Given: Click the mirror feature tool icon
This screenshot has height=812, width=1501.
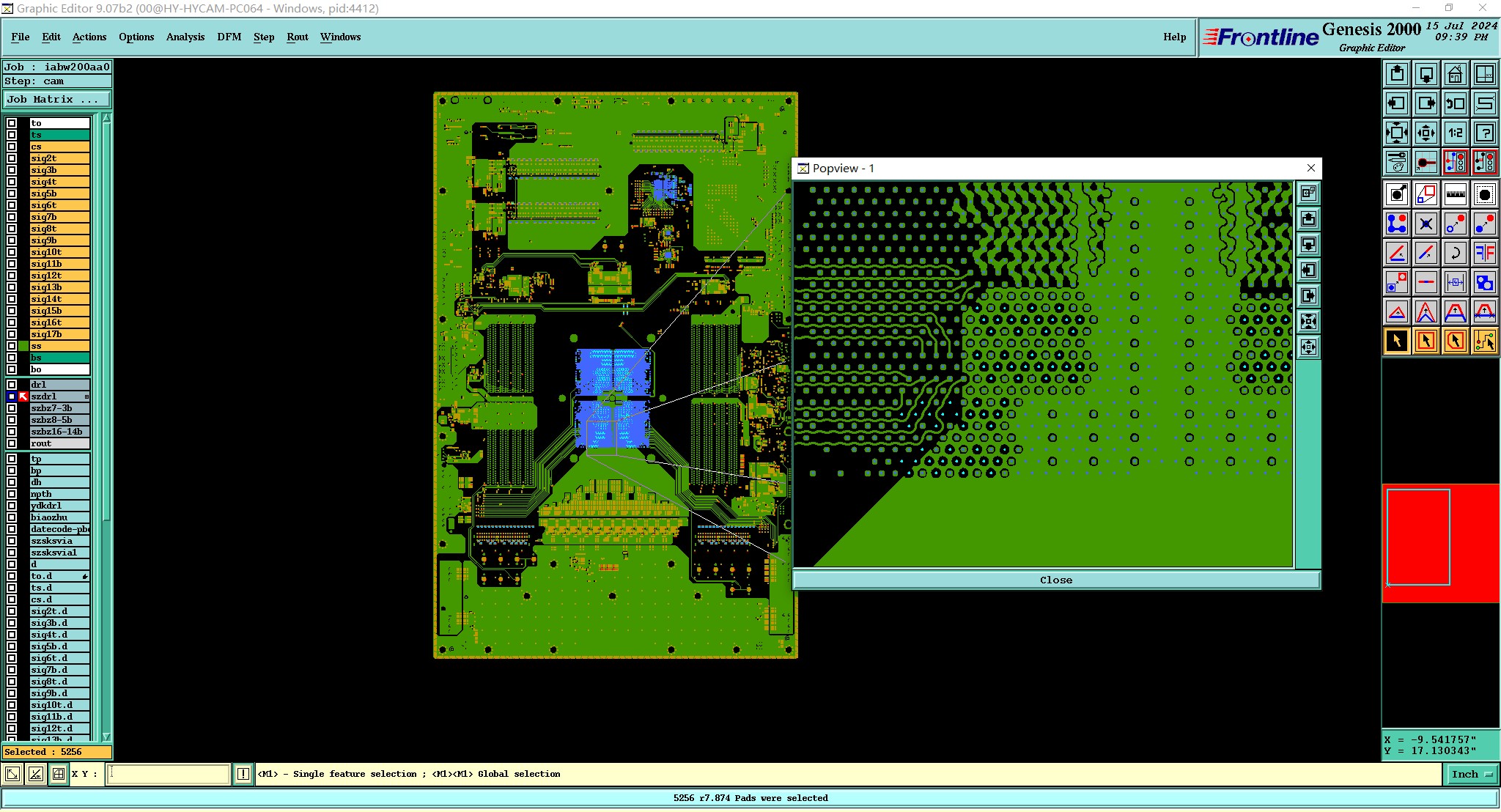Looking at the screenshot, I should pos(1484,253).
